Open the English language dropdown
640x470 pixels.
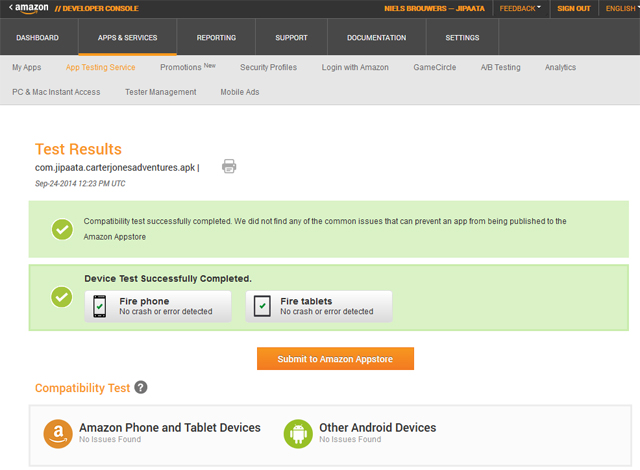click(x=622, y=8)
